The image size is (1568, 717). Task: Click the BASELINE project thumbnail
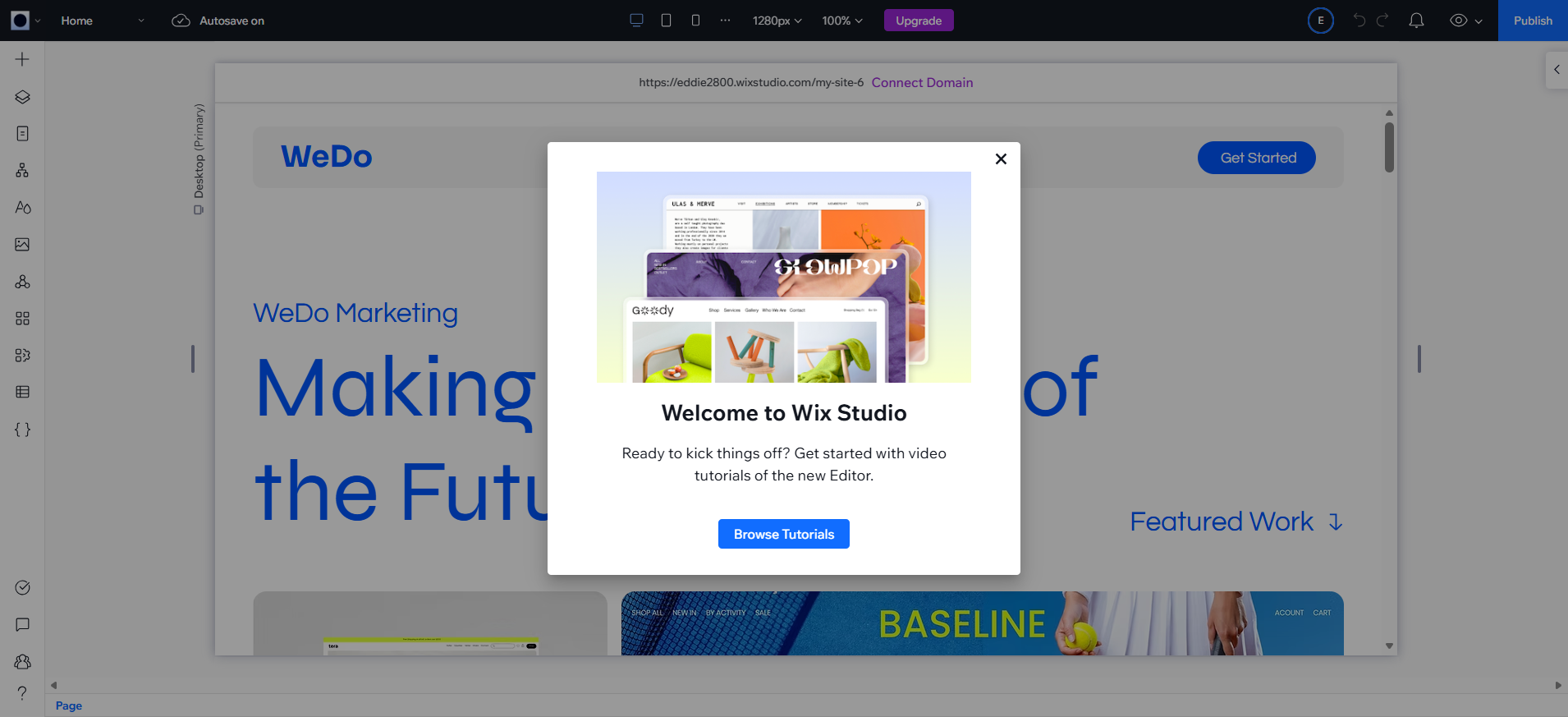pyautogui.click(x=983, y=623)
